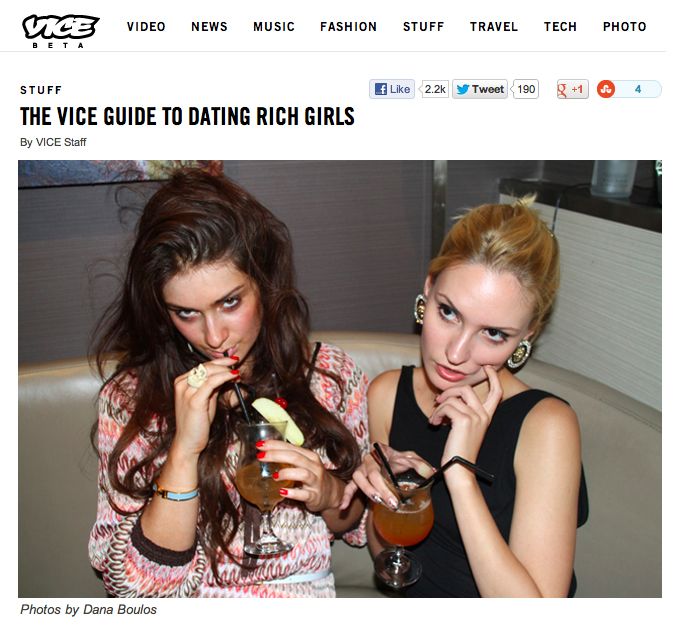The image size is (676, 629).
Task: Click the Facebook Like button
Action: (391, 89)
